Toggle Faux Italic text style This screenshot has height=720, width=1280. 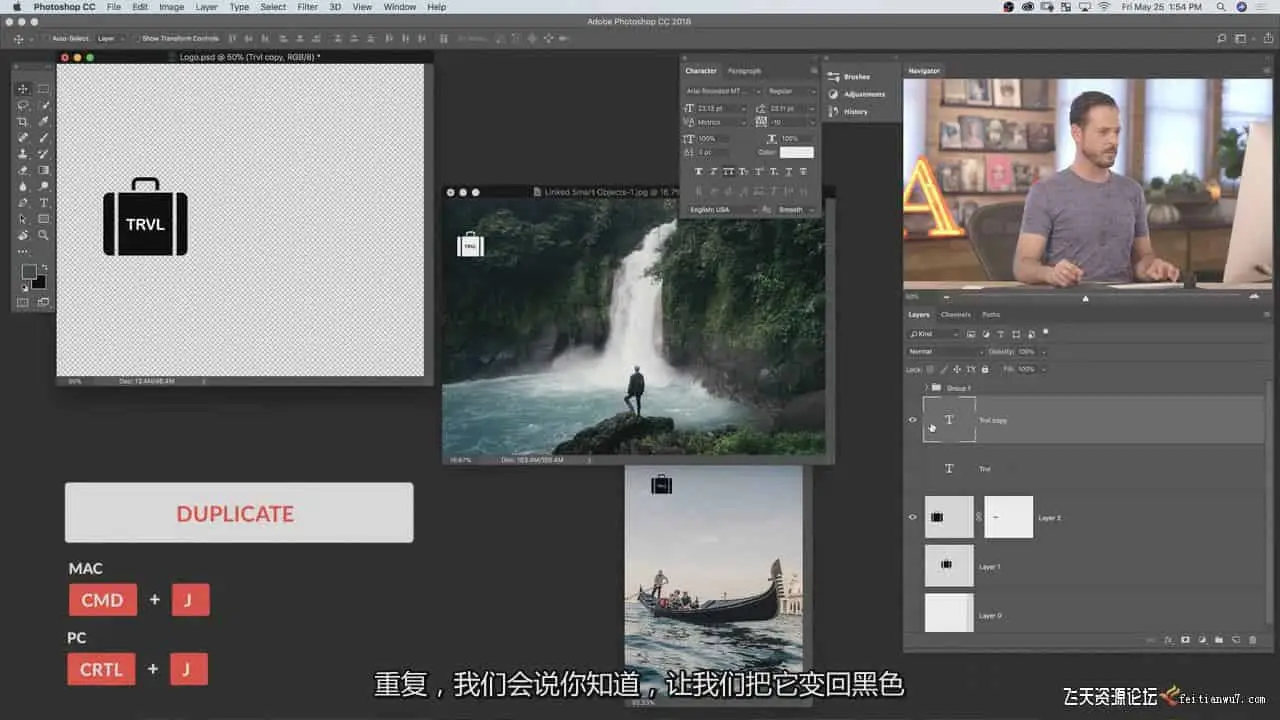[x=713, y=172]
